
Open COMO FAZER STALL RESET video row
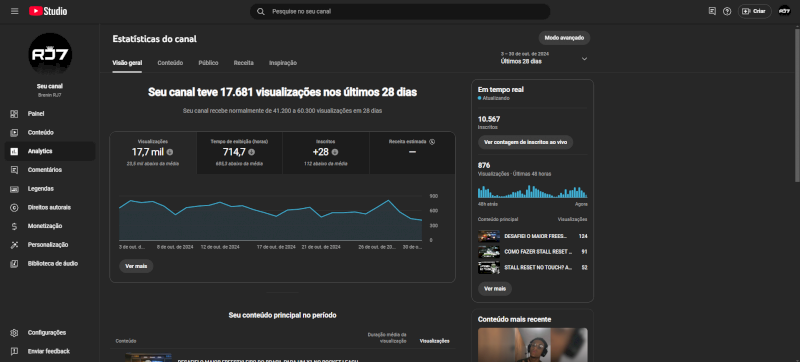[533, 252]
